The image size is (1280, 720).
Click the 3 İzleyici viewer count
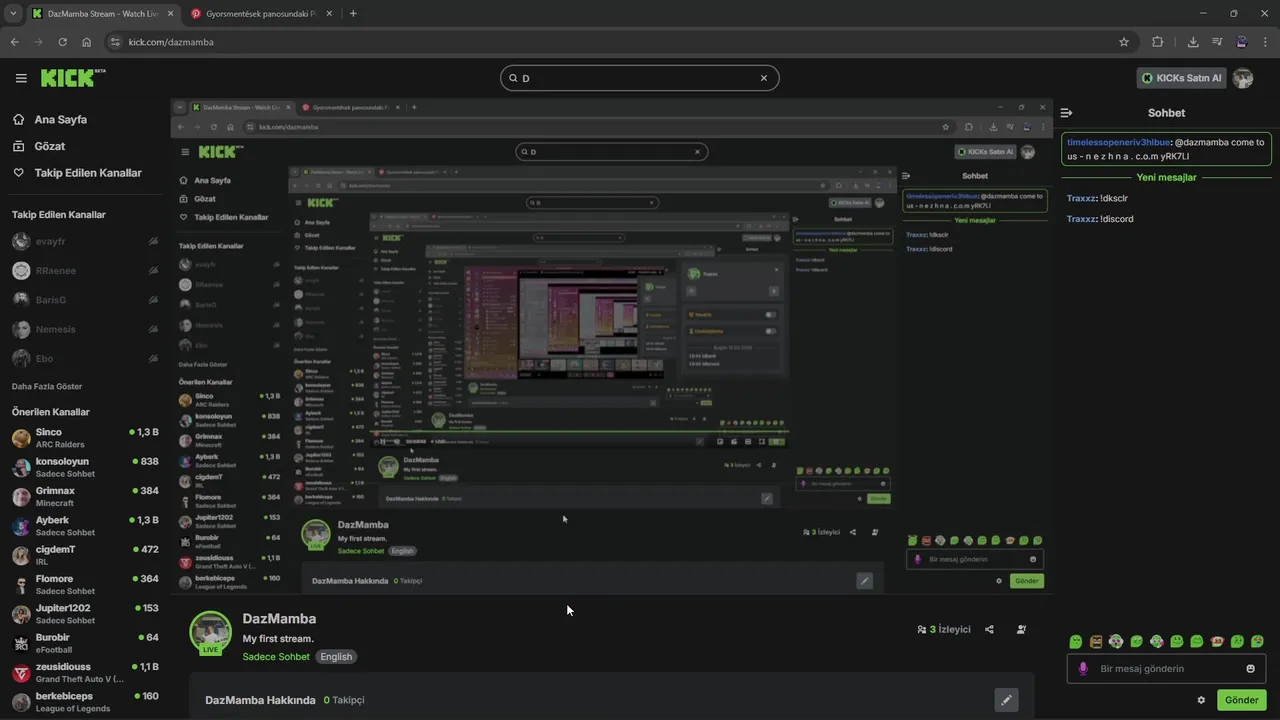pyautogui.click(x=944, y=630)
